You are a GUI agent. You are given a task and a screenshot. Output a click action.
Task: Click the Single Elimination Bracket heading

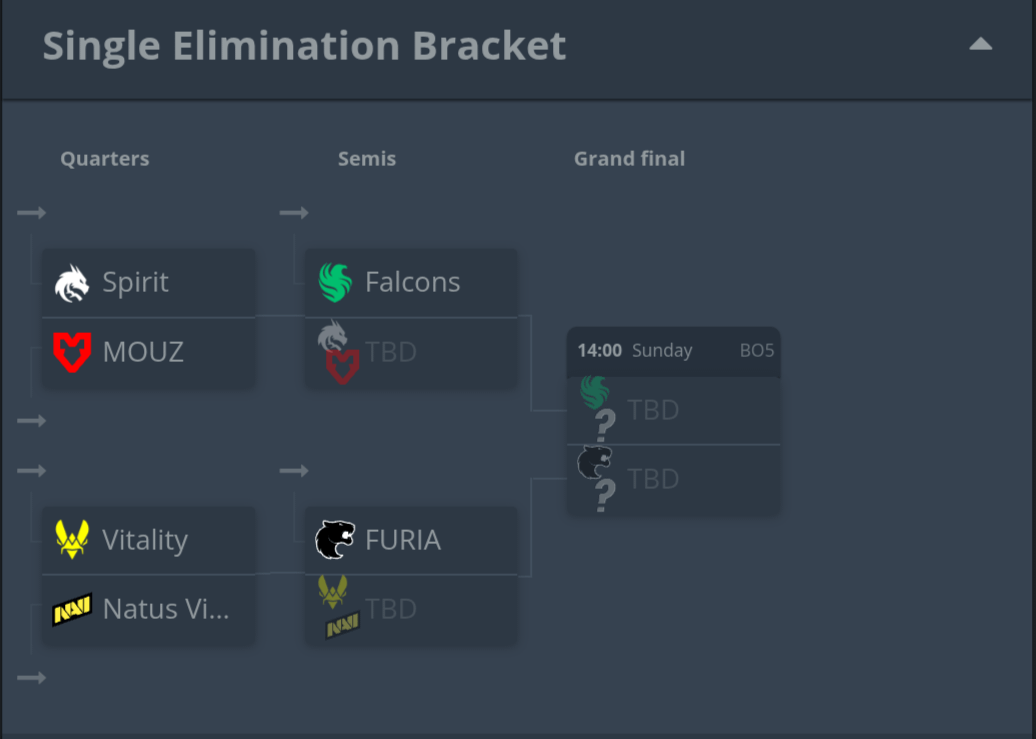(304, 46)
